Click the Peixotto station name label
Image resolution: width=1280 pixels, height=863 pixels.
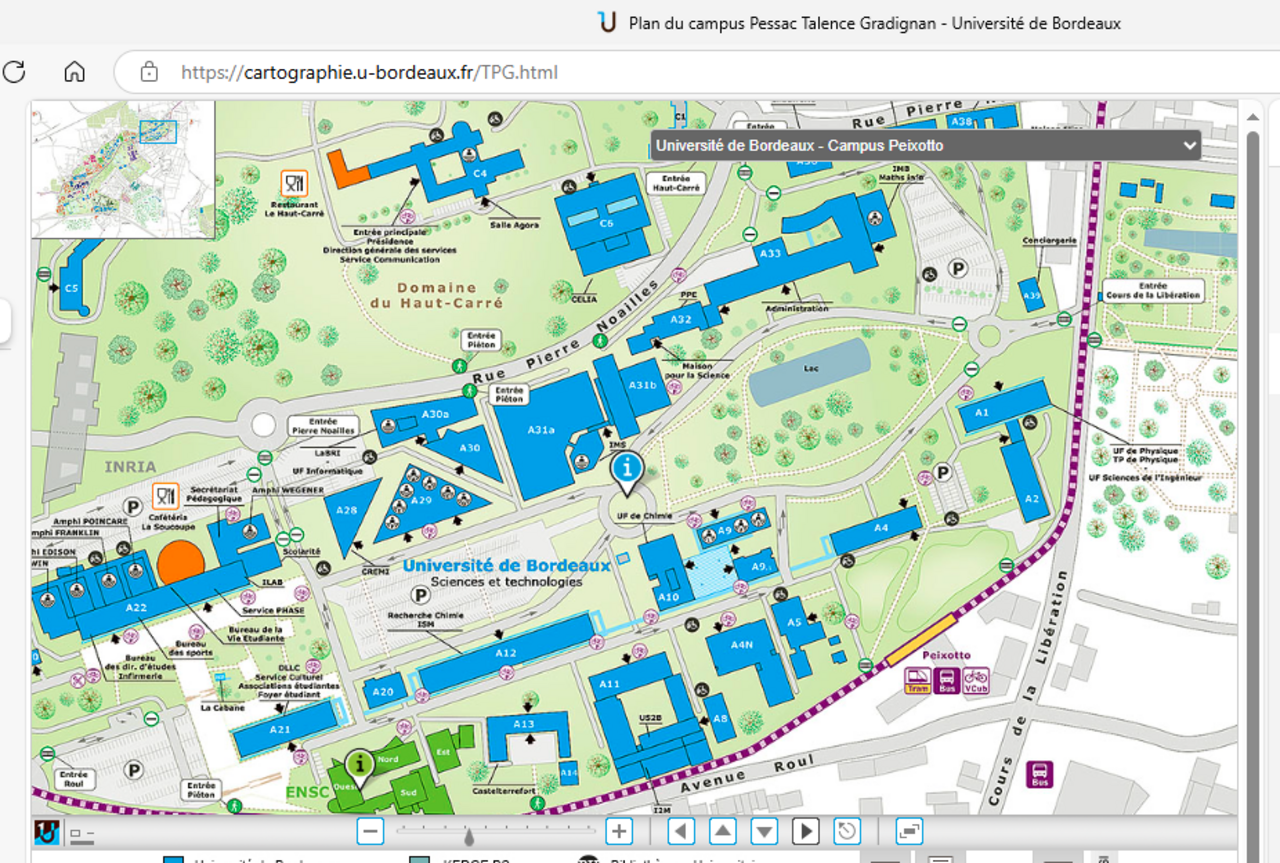(947, 655)
